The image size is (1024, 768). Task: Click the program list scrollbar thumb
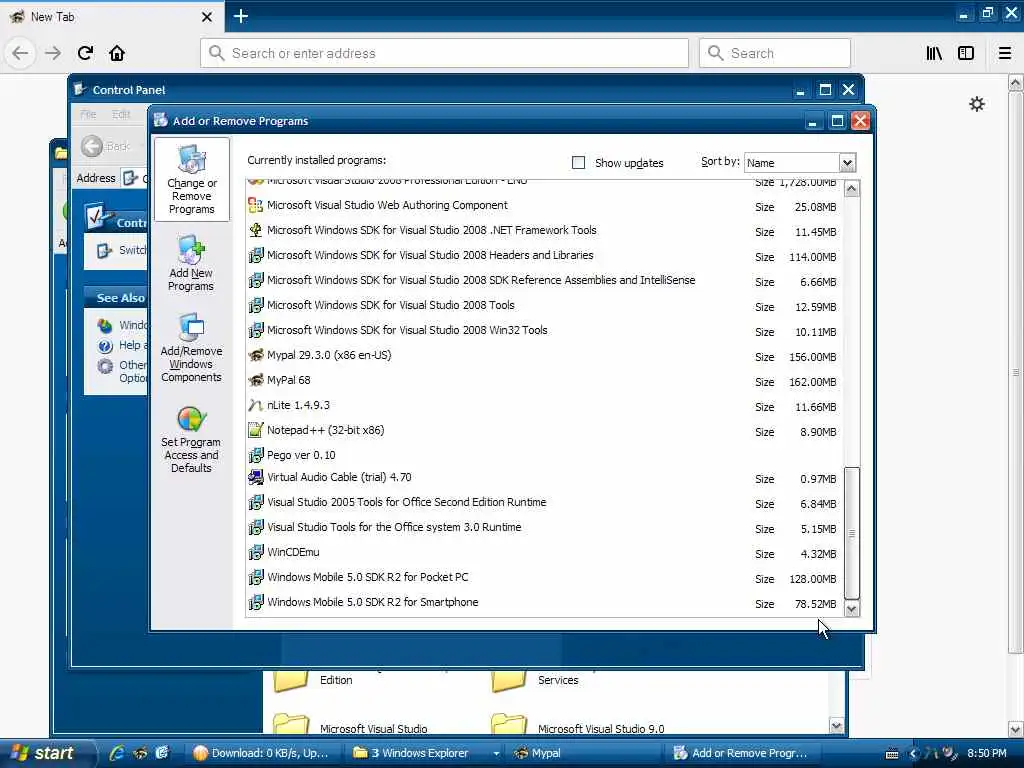(x=852, y=533)
